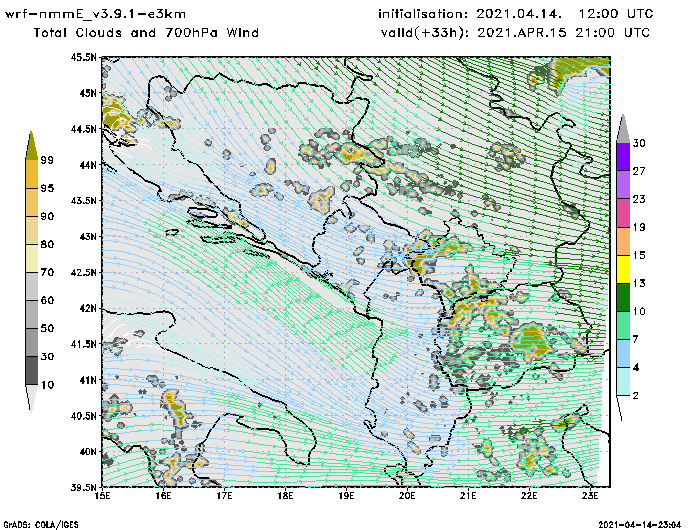Click the 39.5N latitude label
The width and height of the screenshot is (700, 530).
(x=83, y=488)
